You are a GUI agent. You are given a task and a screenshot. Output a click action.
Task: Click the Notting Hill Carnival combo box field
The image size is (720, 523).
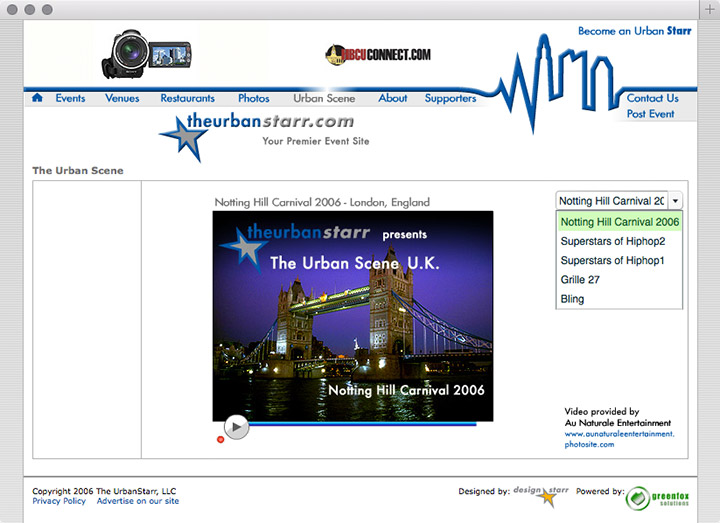click(x=612, y=201)
